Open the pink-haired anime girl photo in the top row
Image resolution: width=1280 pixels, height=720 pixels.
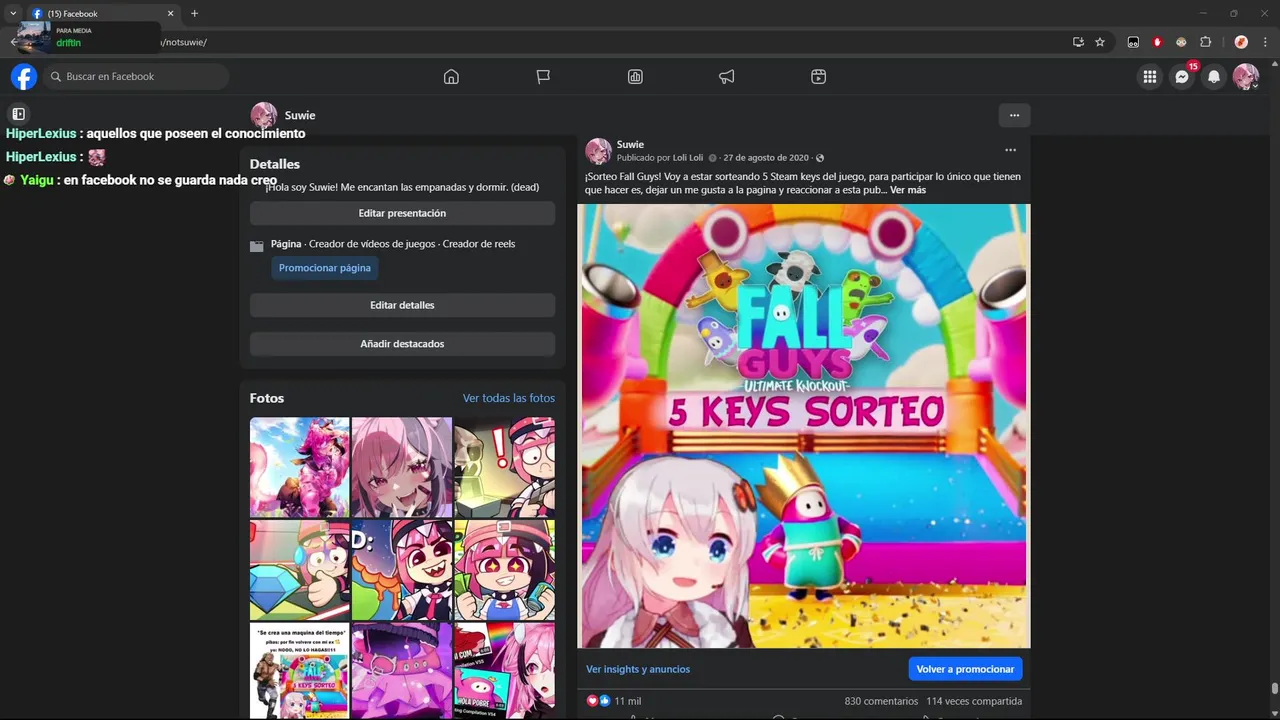[401, 467]
